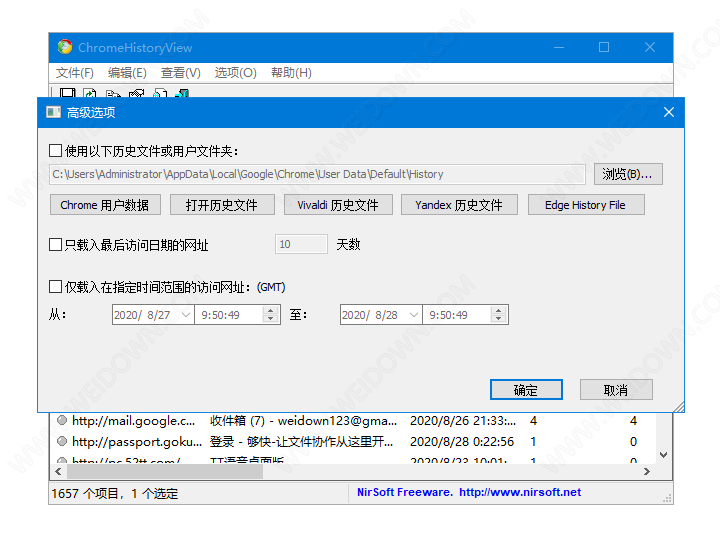Screen dimensions: 720x540
Task: Increase the 从 time with up spinner
Action: [x=270, y=310]
